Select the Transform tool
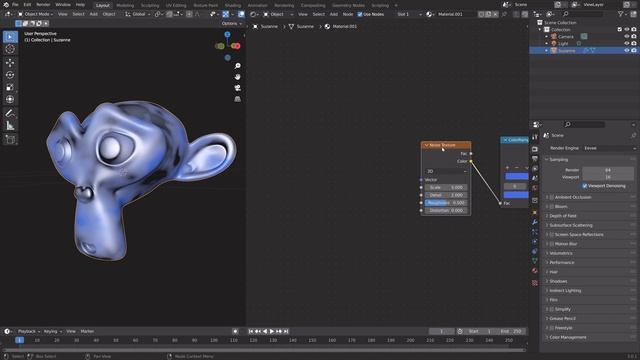 point(10,99)
